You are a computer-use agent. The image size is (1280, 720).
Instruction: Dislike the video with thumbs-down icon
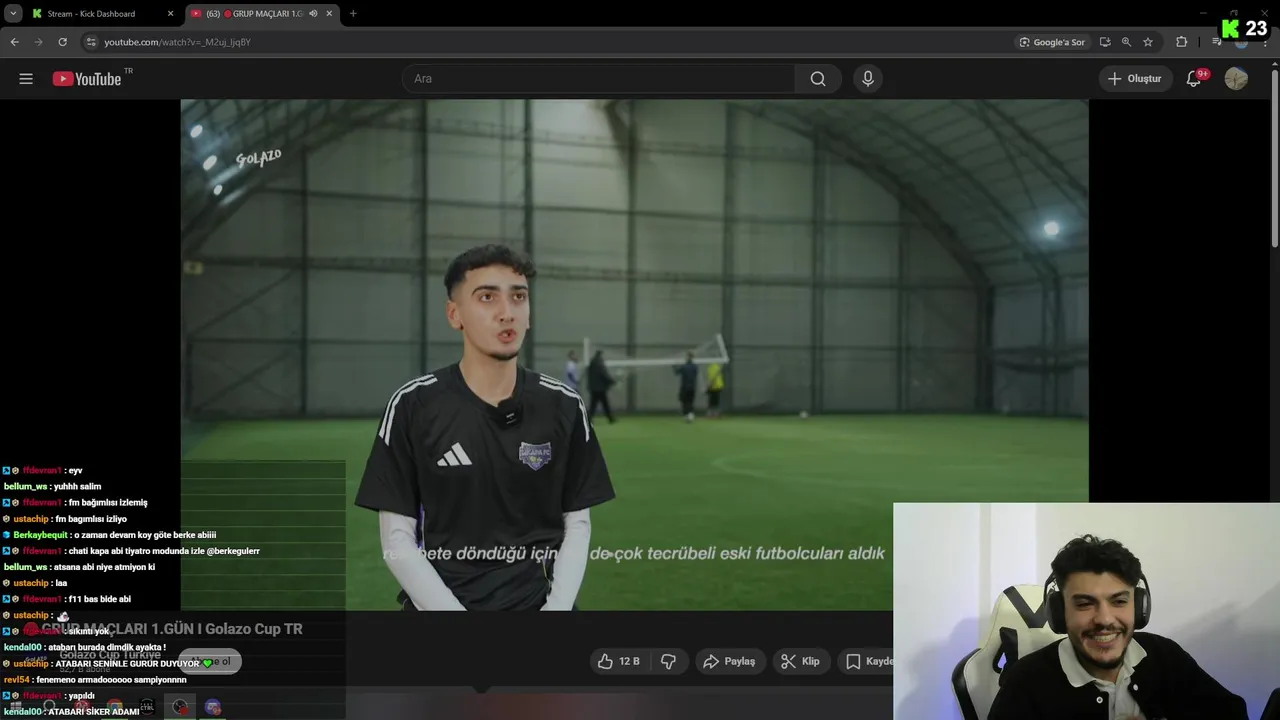669,661
